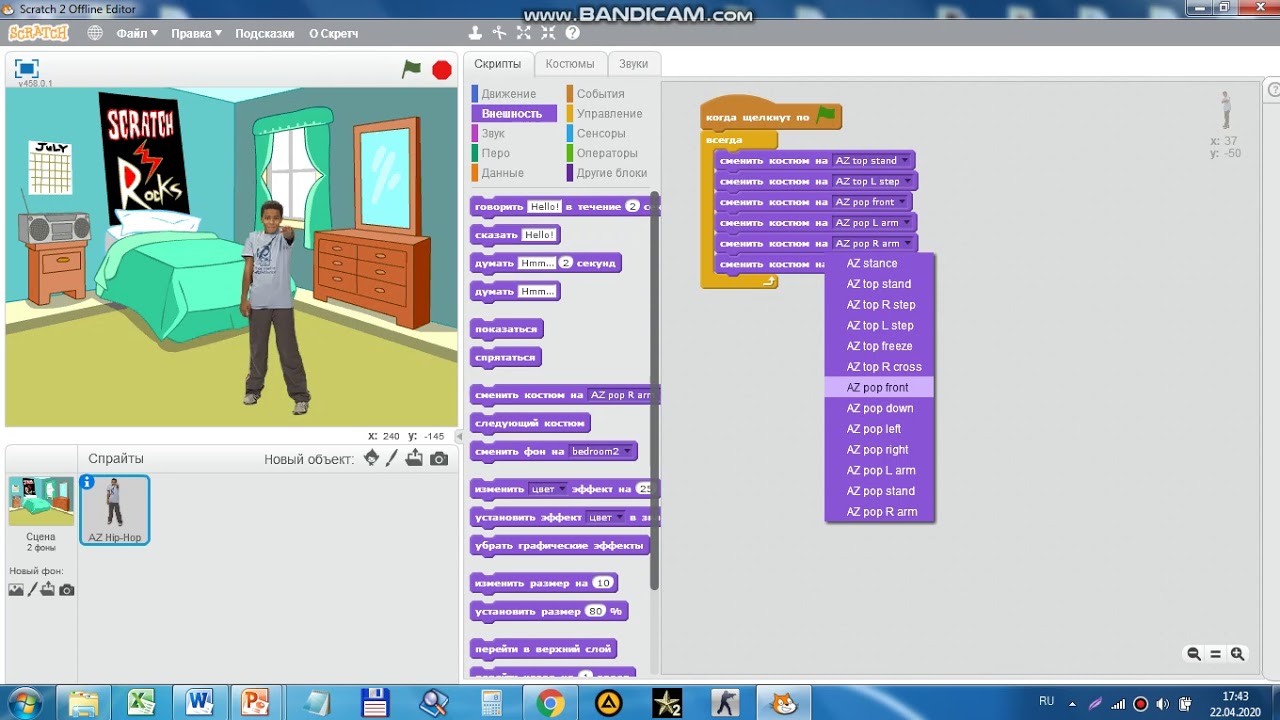Image resolution: width=1280 pixels, height=720 pixels.
Task: Open Microsoft Word from the taskbar
Action: point(199,703)
